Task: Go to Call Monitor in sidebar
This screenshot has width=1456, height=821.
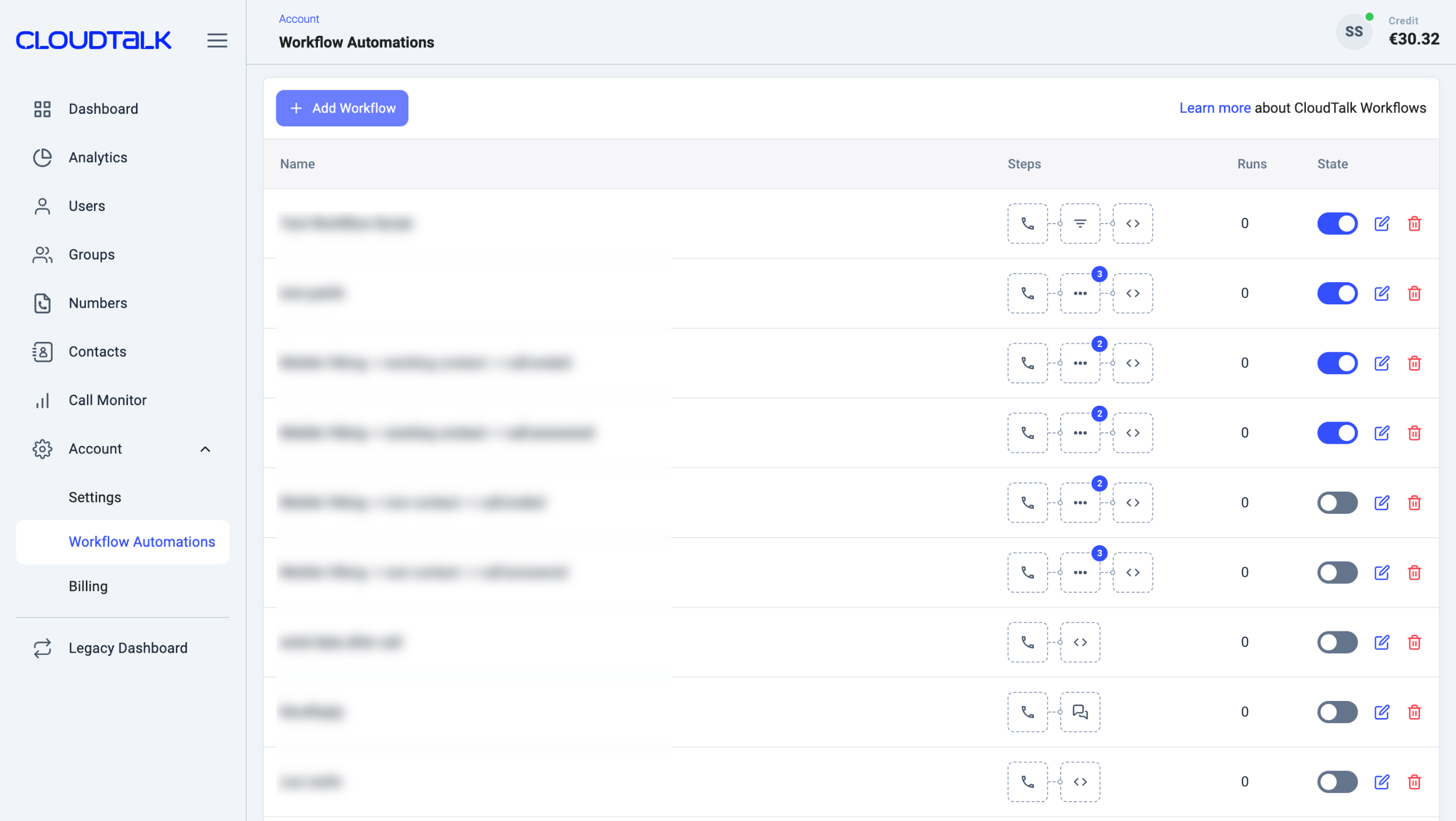Action: coord(107,400)
